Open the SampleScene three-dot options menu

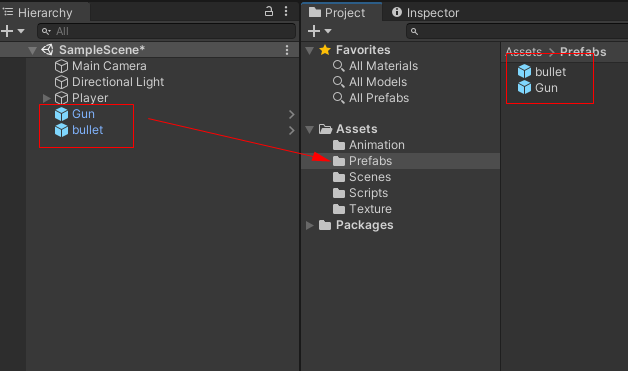pos(287,50)
